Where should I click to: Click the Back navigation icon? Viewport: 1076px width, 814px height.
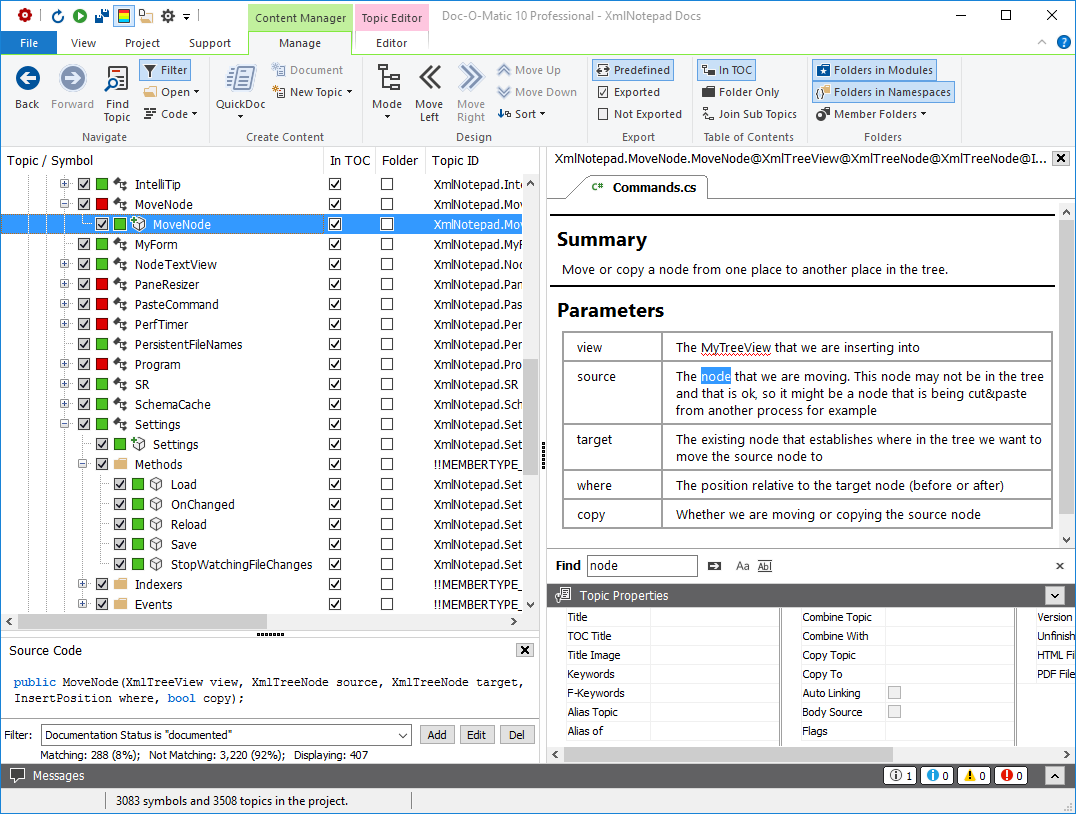[27, 79]
